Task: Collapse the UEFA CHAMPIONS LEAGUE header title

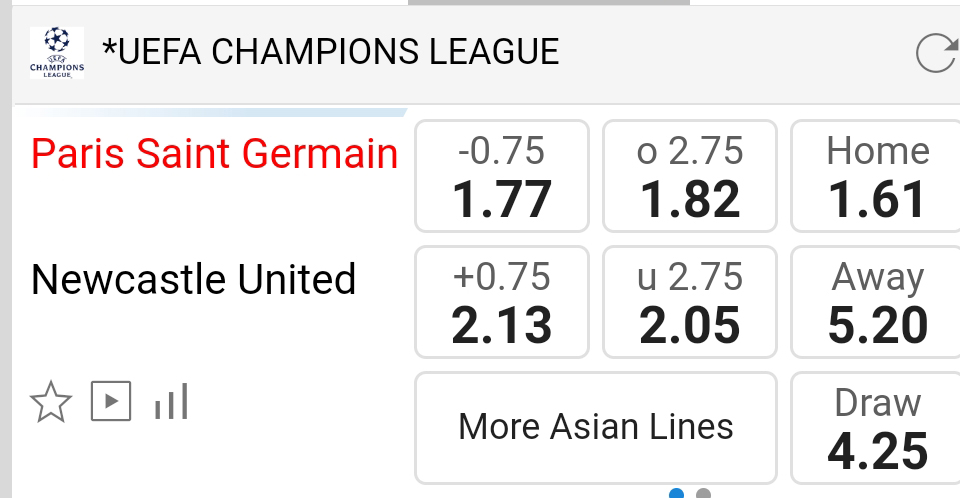Action: tap(330, 52)
